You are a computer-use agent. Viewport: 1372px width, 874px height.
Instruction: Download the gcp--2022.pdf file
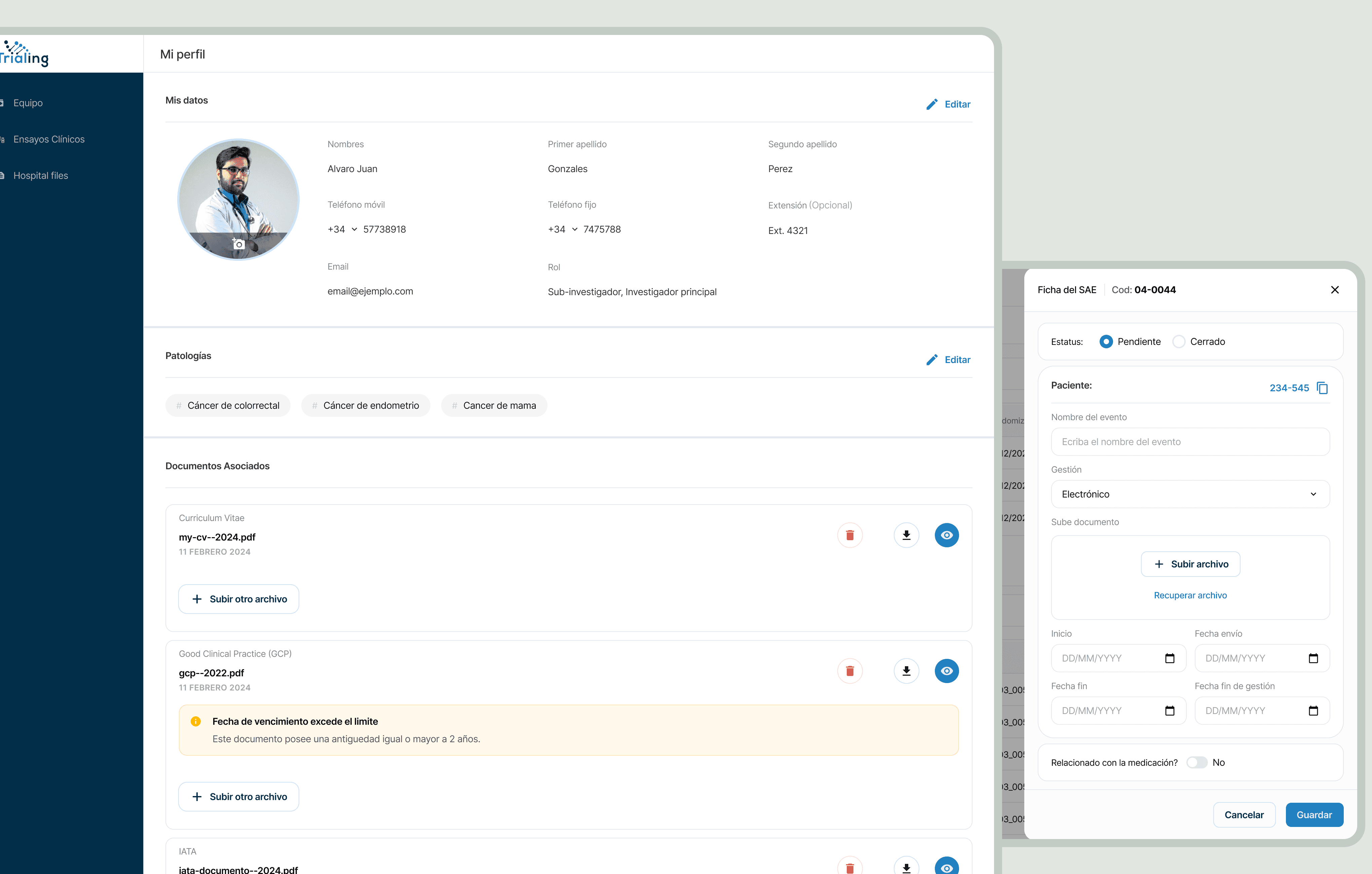pos(906,671)
